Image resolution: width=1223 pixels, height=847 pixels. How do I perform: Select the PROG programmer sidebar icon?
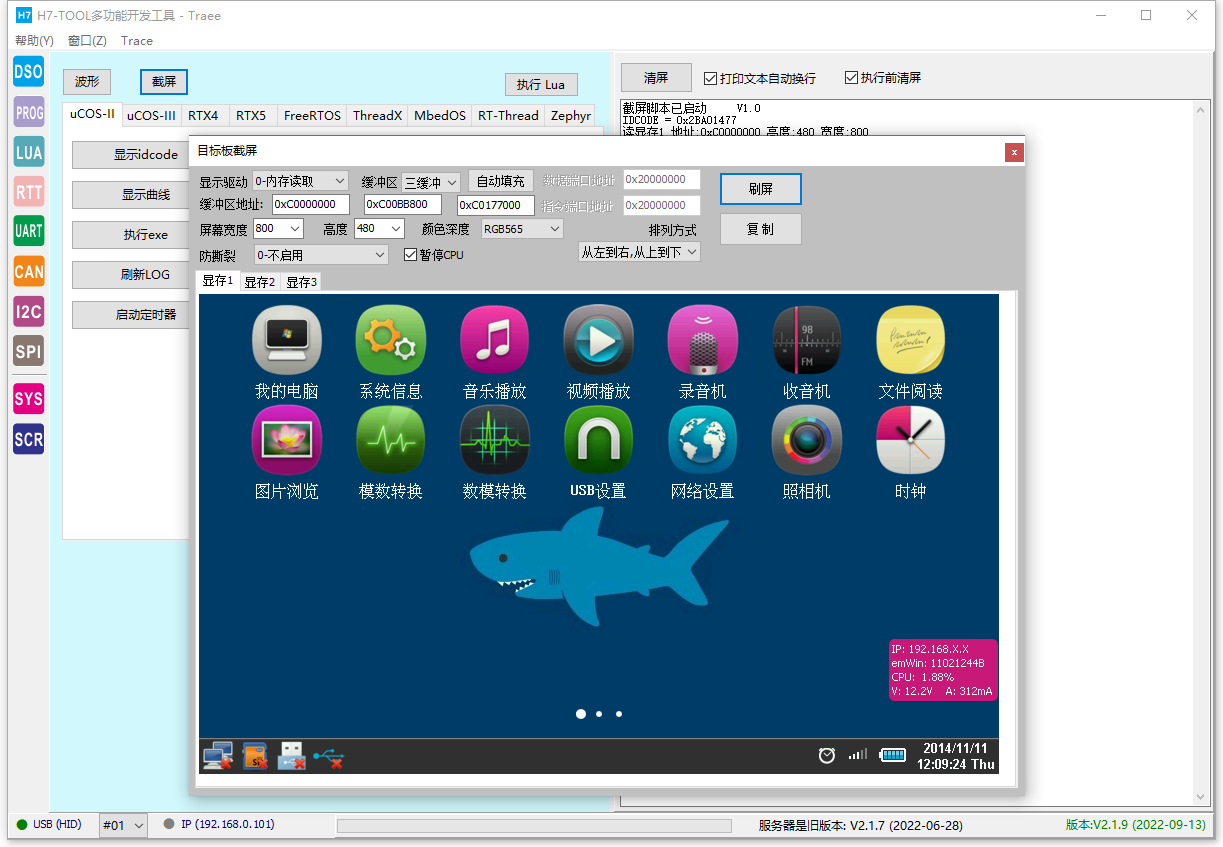pos(29,112)
